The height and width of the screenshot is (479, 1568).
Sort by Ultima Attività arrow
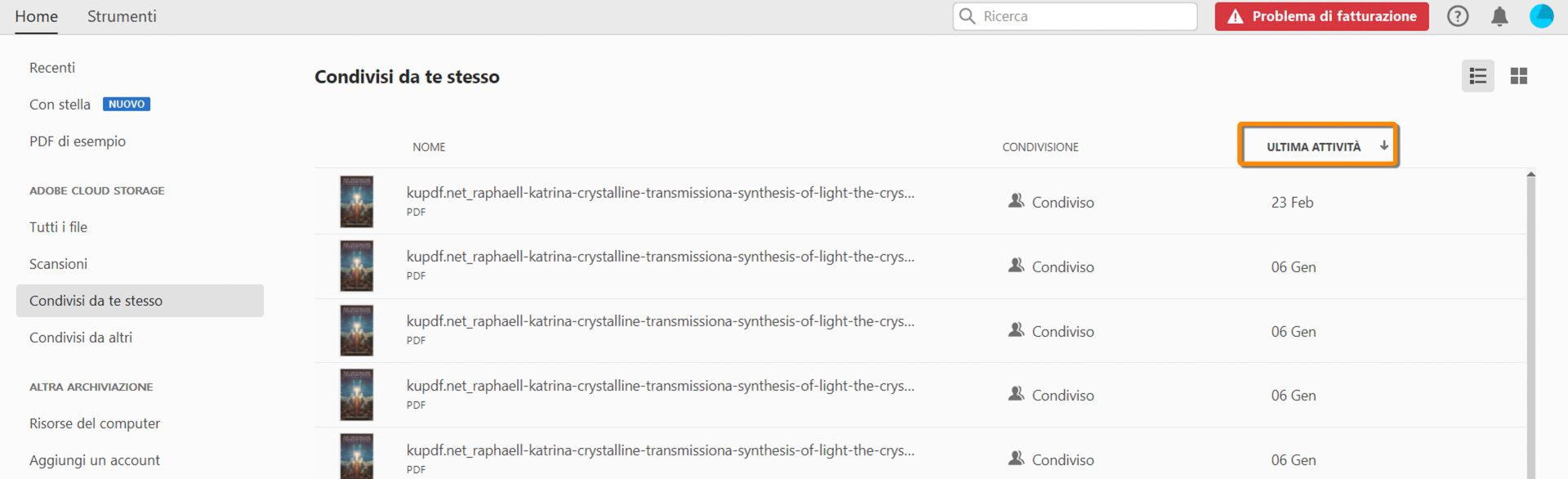tap(1384, 145)
